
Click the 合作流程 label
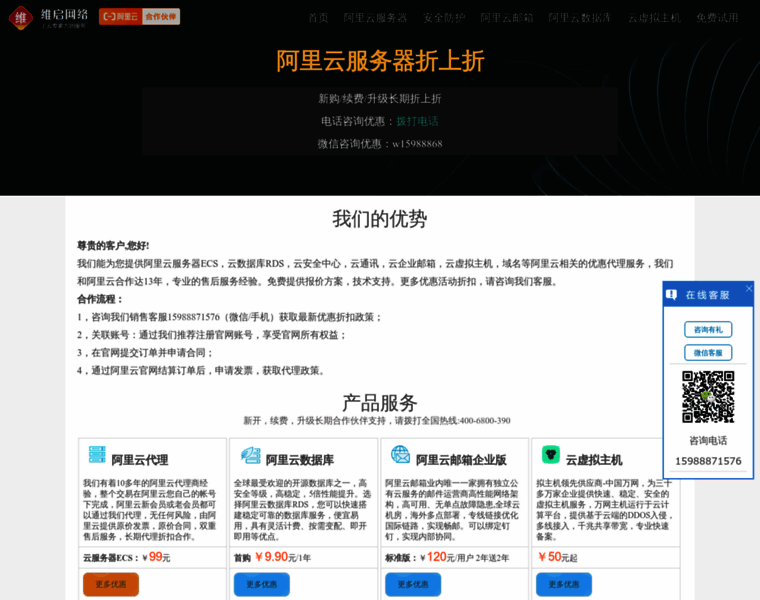[x=99, y=300]
